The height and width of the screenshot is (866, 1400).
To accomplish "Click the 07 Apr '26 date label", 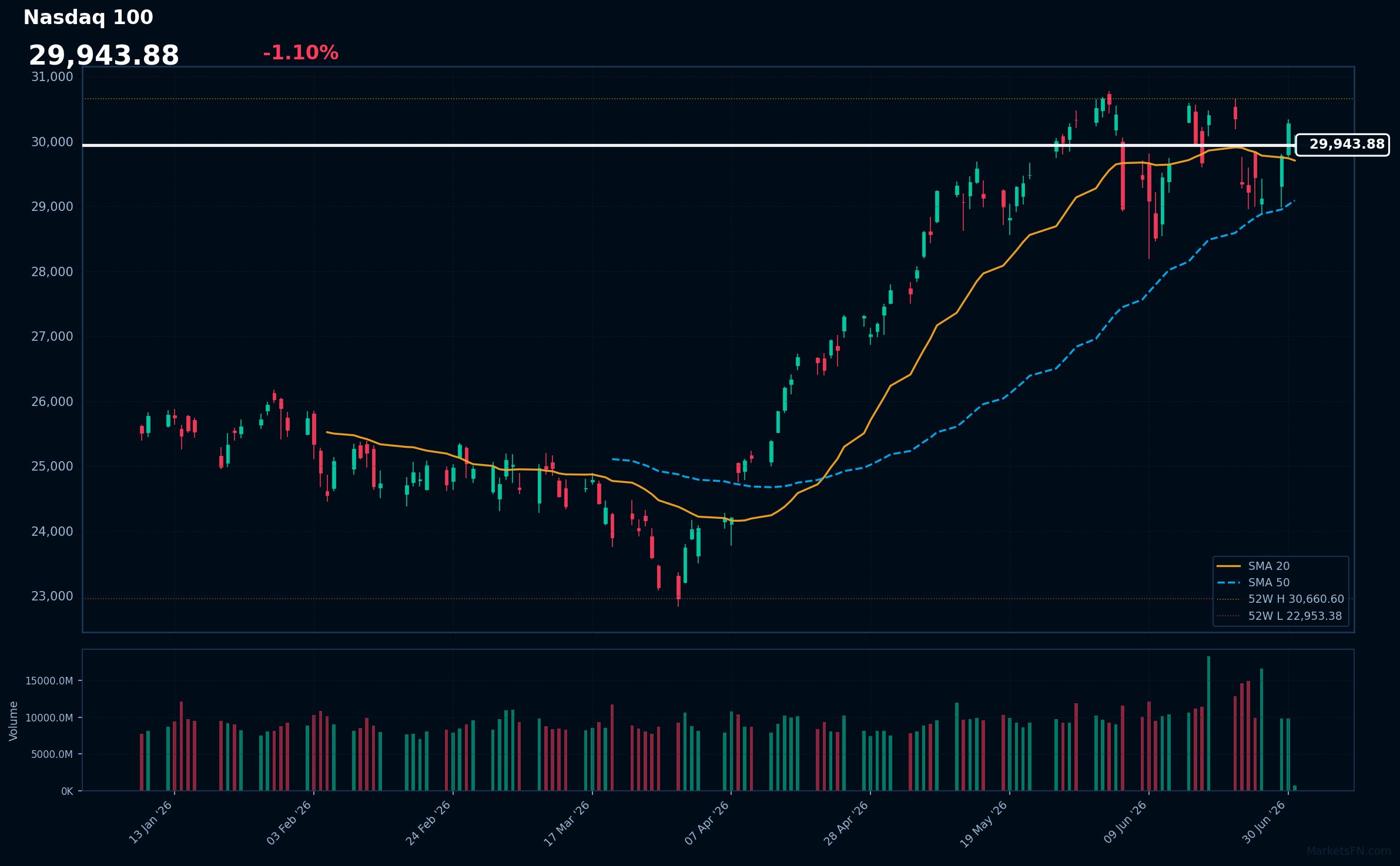I will coord(707,823).
